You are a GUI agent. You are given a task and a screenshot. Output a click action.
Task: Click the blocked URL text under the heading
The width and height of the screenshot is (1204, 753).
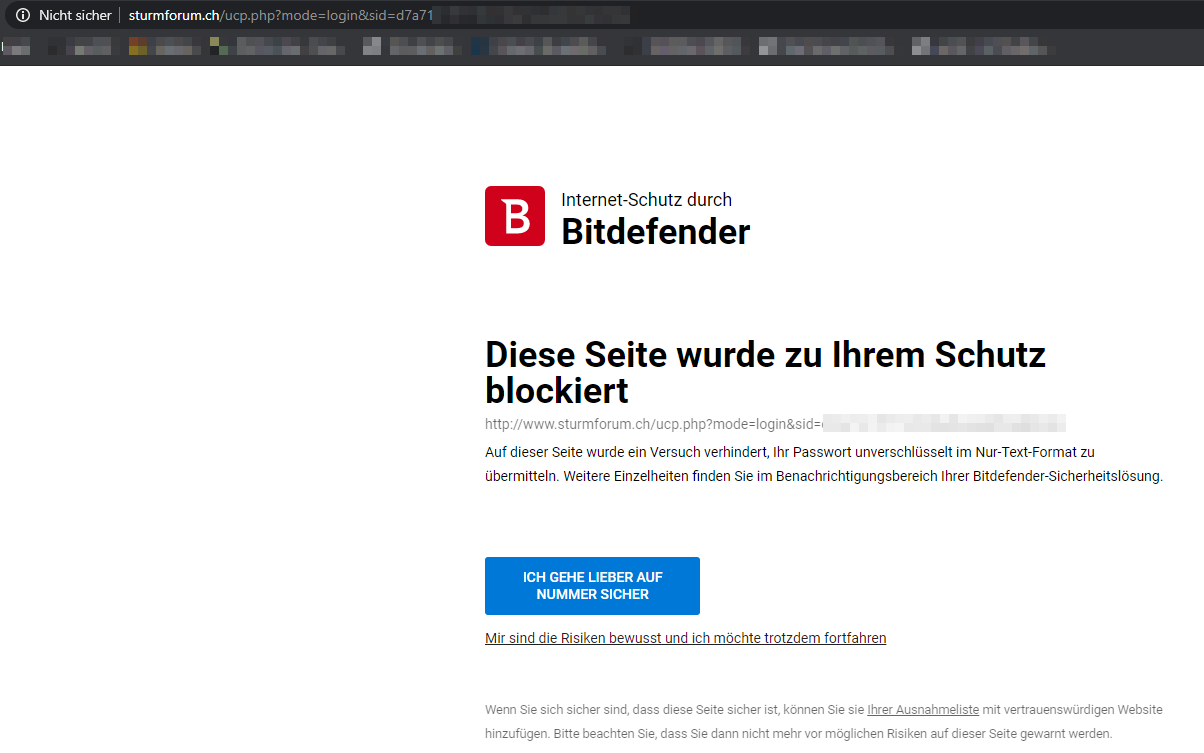point(775,423)
